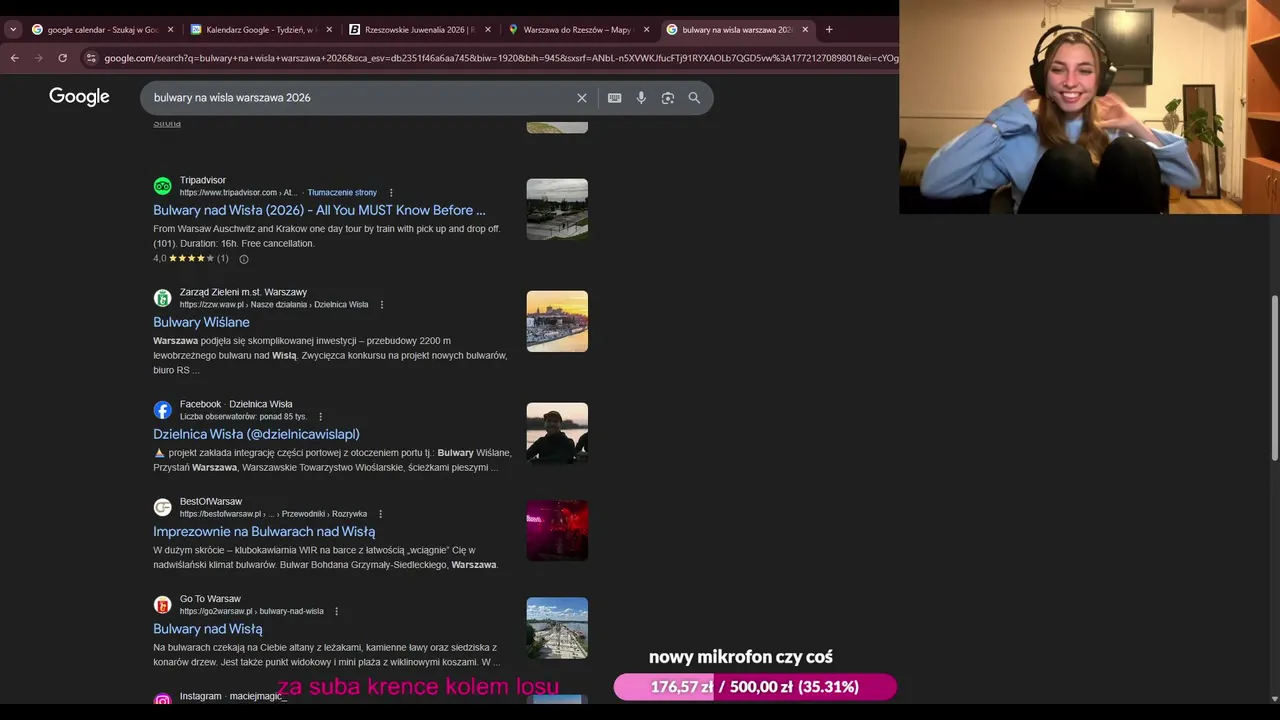Click 'Liczba obserwatorów: ponad 85 tys.' text

243,417
